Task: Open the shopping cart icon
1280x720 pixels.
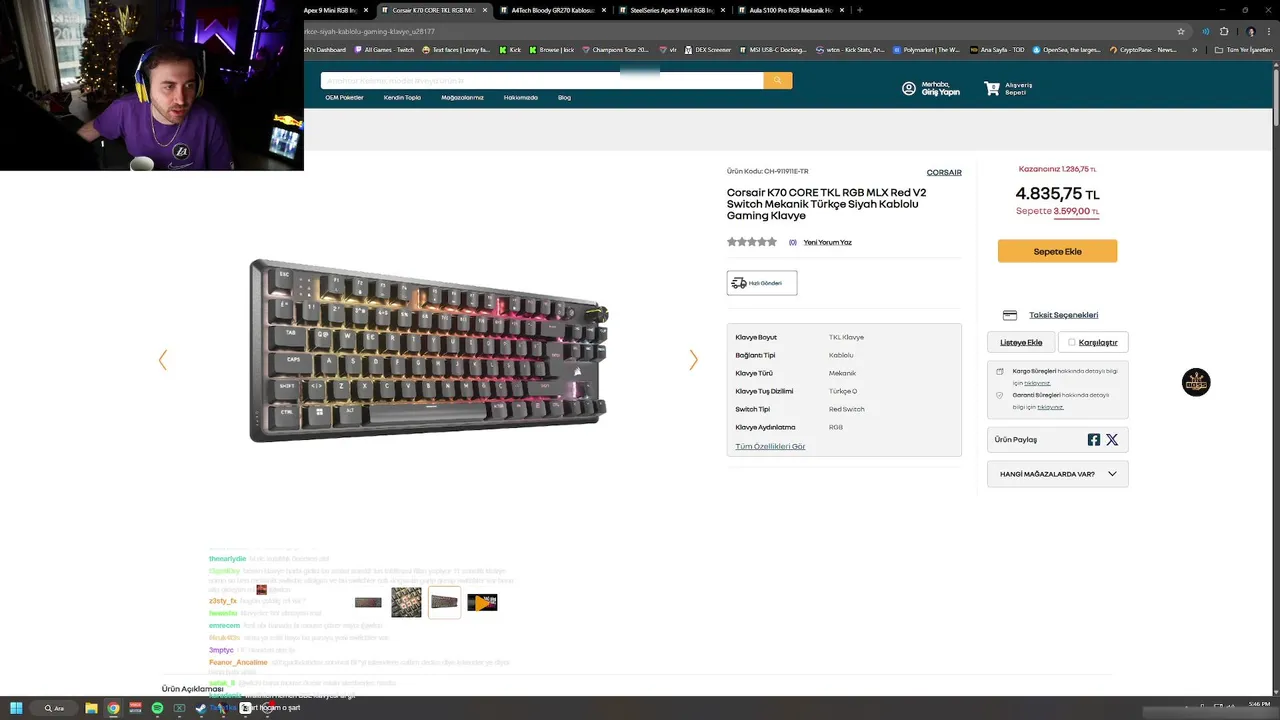Action: point(992,89)
